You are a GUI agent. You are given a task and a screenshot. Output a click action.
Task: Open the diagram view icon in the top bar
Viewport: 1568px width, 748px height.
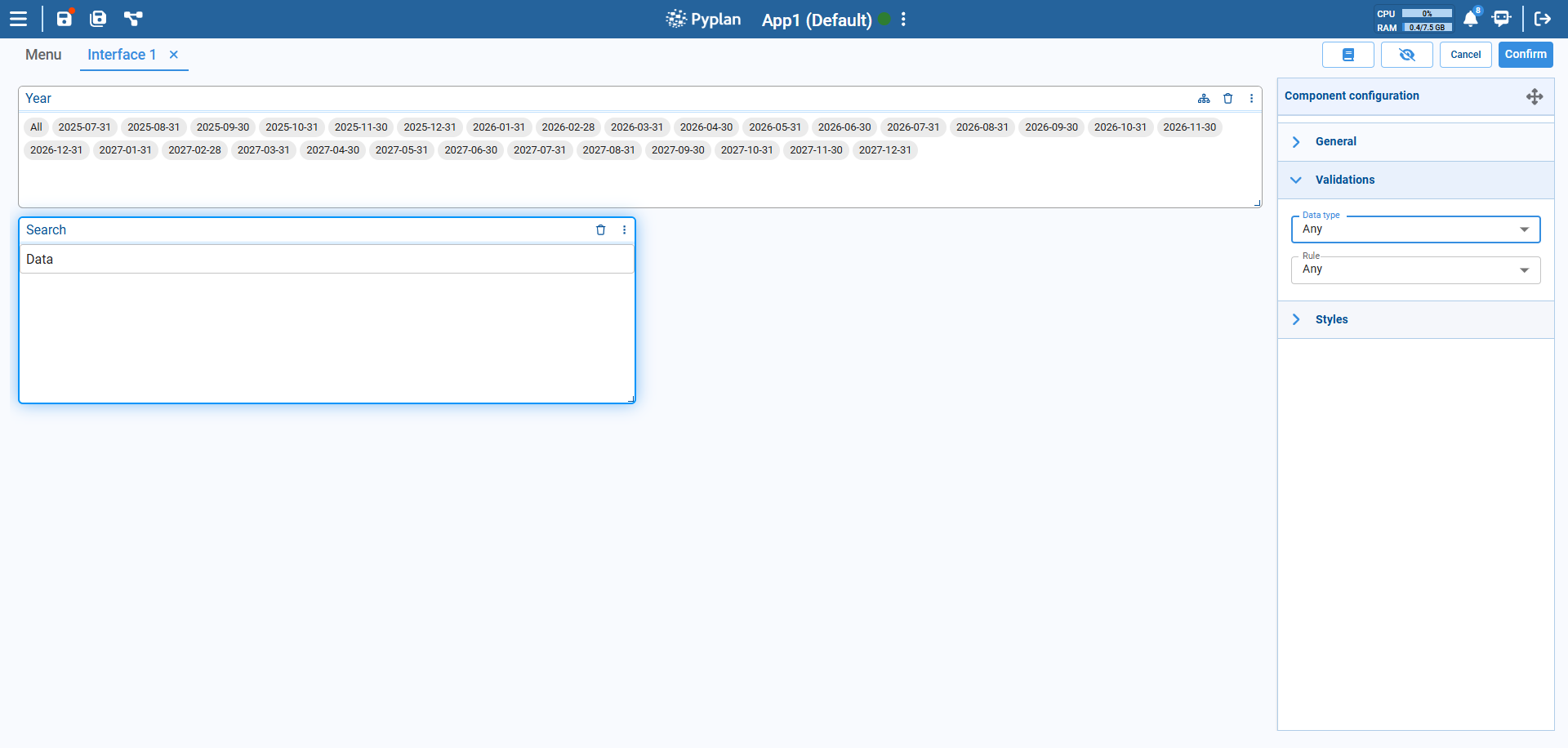pos(133,19)
